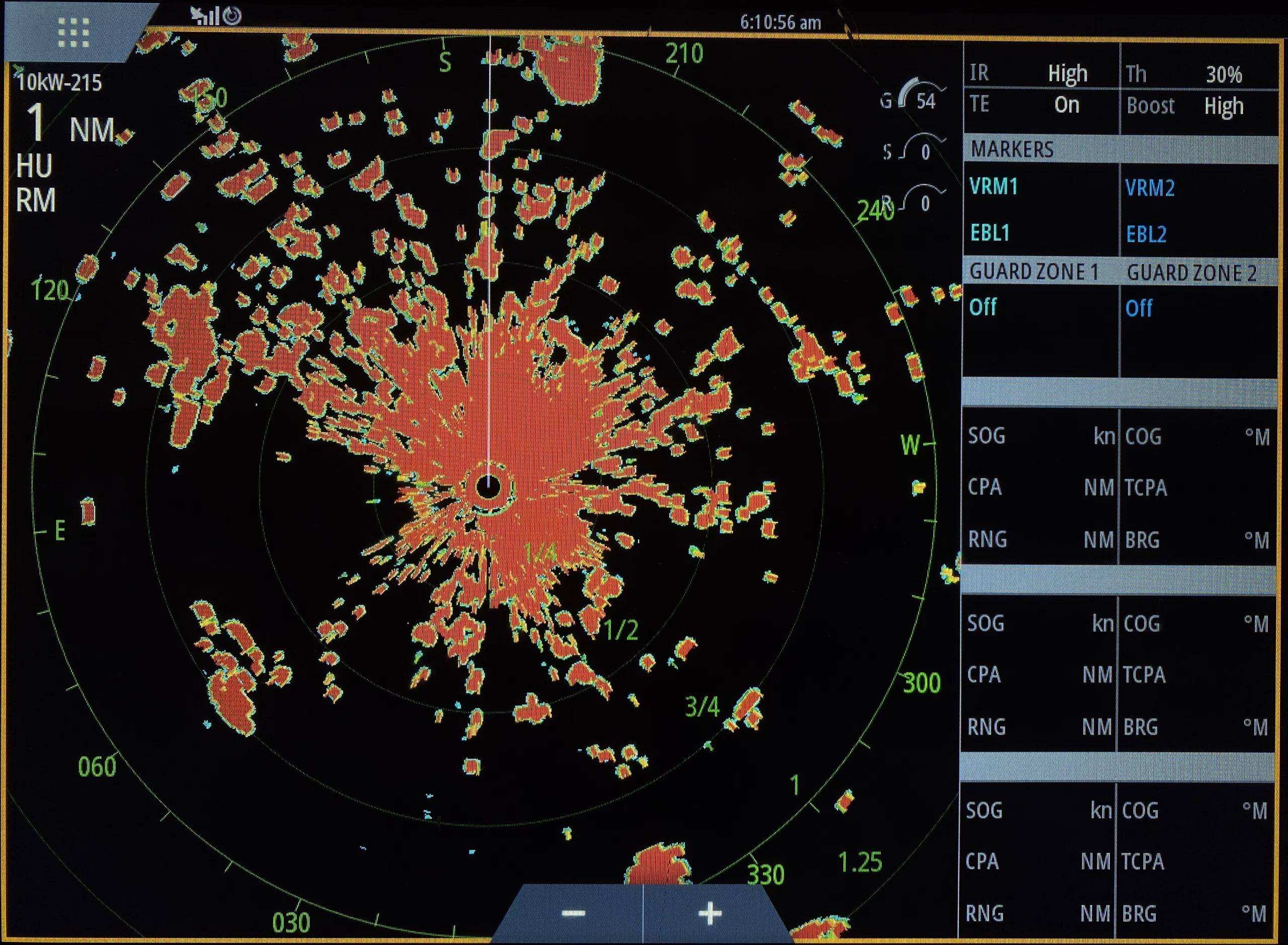
Task: Tap the 6:10:56 am clock
Action: (x=780, y=22)
